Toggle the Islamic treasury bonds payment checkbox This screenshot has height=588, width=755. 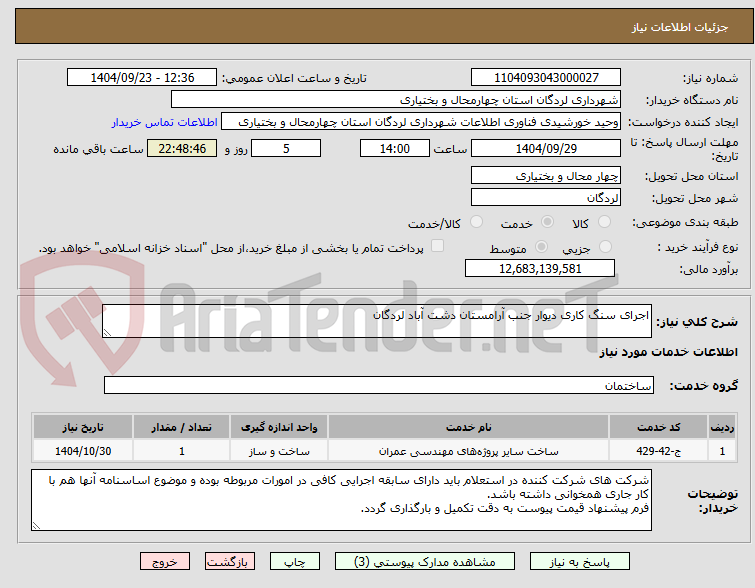pyautogui.click(x=437, y=246)
